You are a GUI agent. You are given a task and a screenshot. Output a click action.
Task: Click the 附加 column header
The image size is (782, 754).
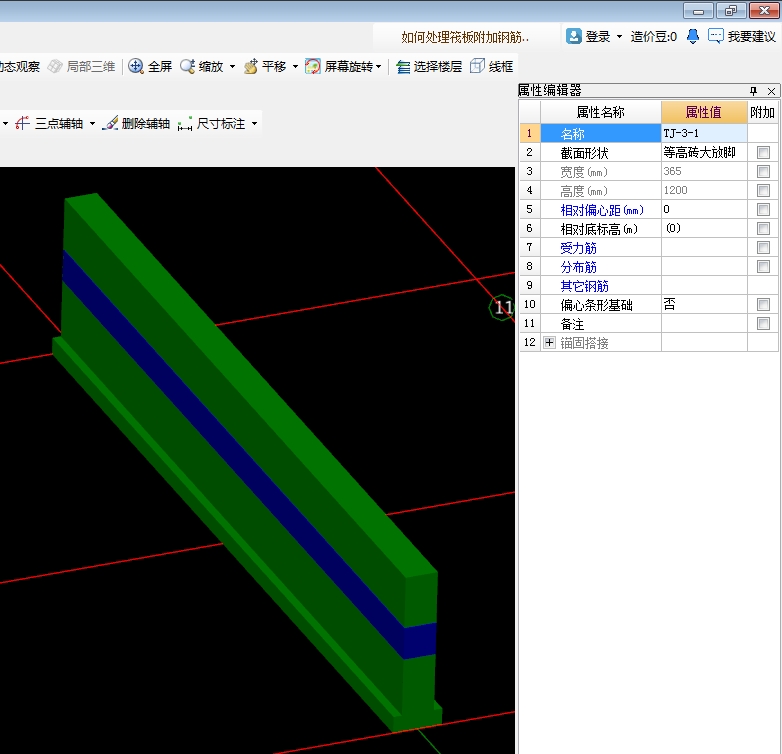point(763,112)
